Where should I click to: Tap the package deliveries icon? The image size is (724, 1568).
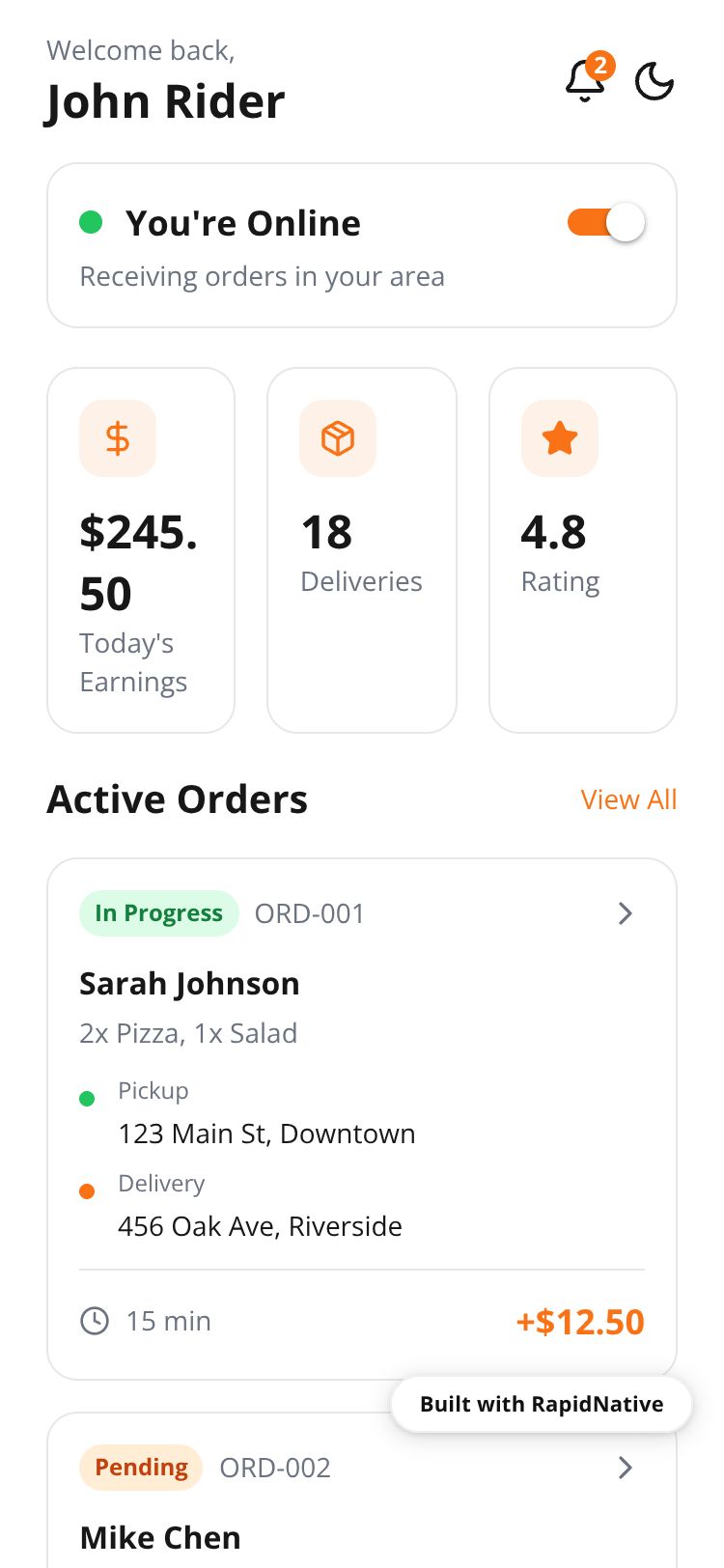tap(338, 438)
